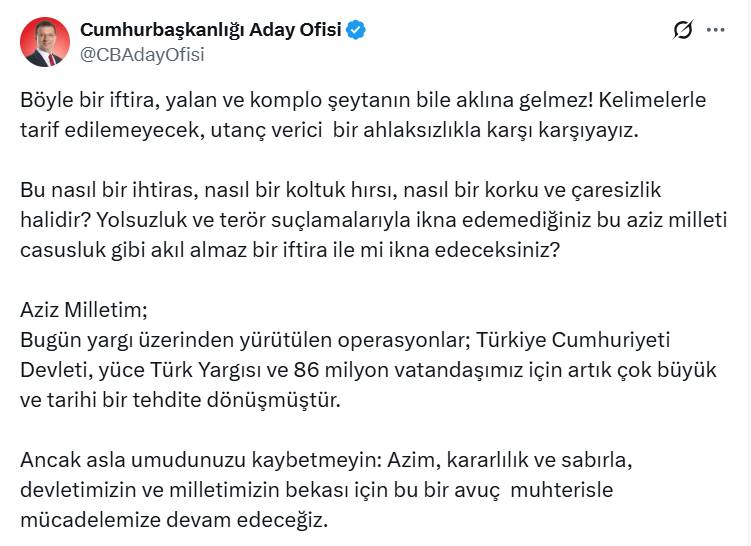Click the words "Türkiye Cumhuriyeti"
The image size is (751, 546).
(x=626, y=341)
